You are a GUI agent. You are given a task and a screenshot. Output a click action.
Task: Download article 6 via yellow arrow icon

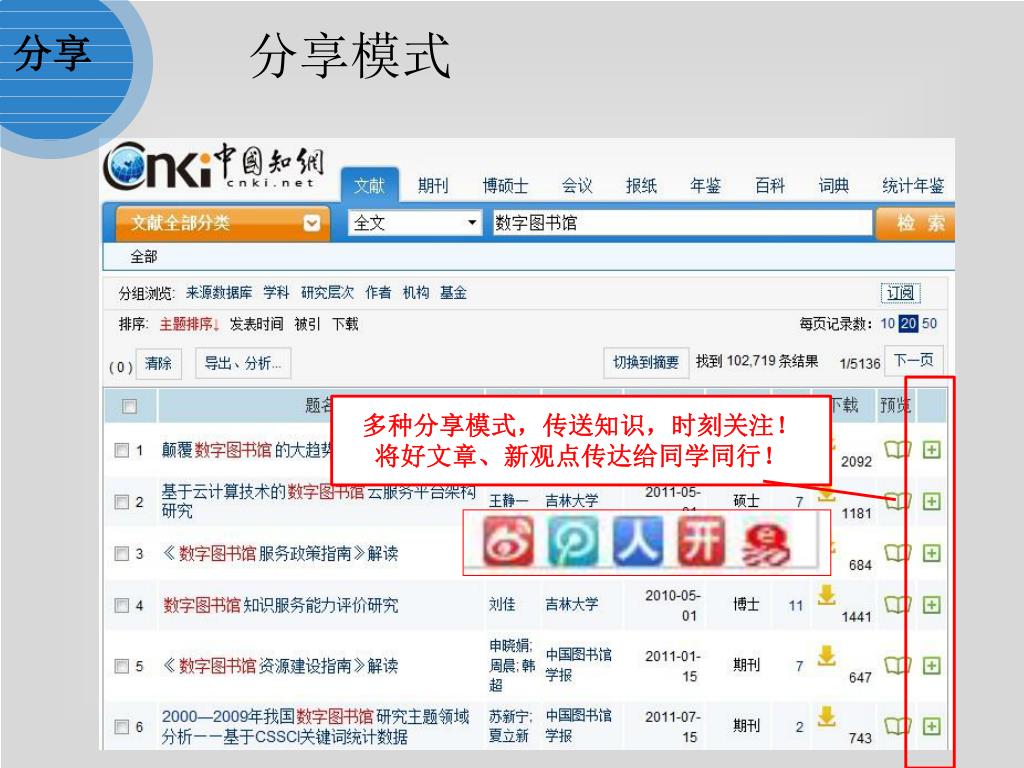click(826, 716)
